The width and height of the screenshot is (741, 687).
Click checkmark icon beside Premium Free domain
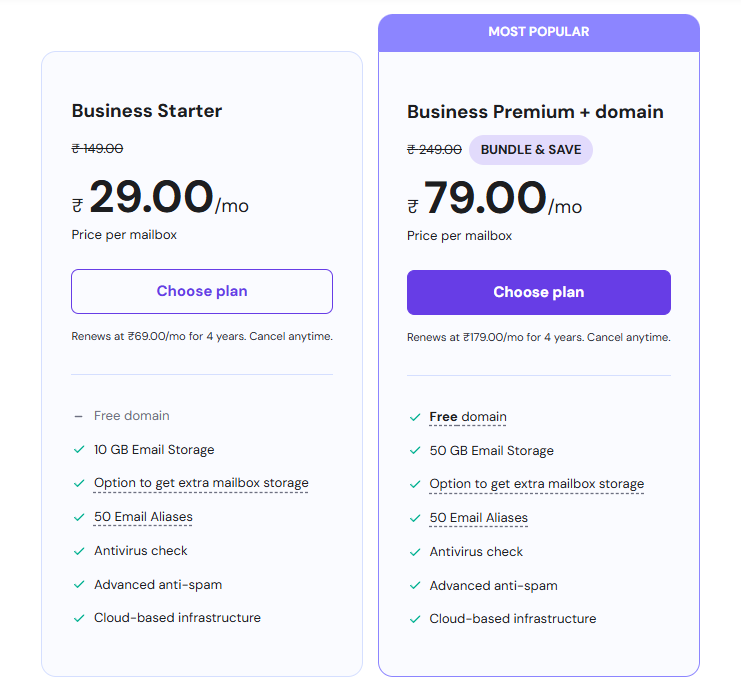pos(414,417)
